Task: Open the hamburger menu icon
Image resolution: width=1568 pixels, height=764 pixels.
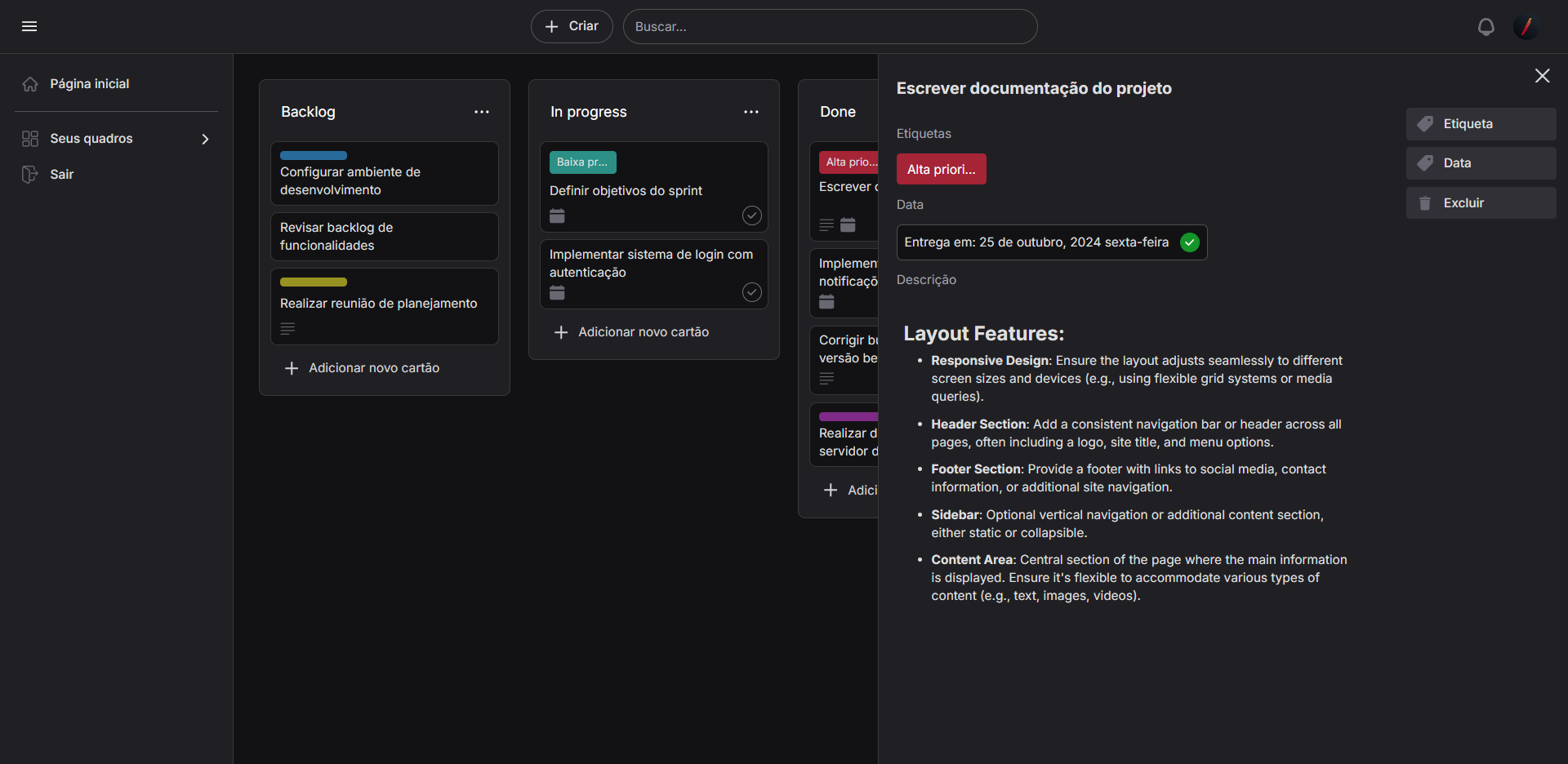Action: (x=29, y=26)
